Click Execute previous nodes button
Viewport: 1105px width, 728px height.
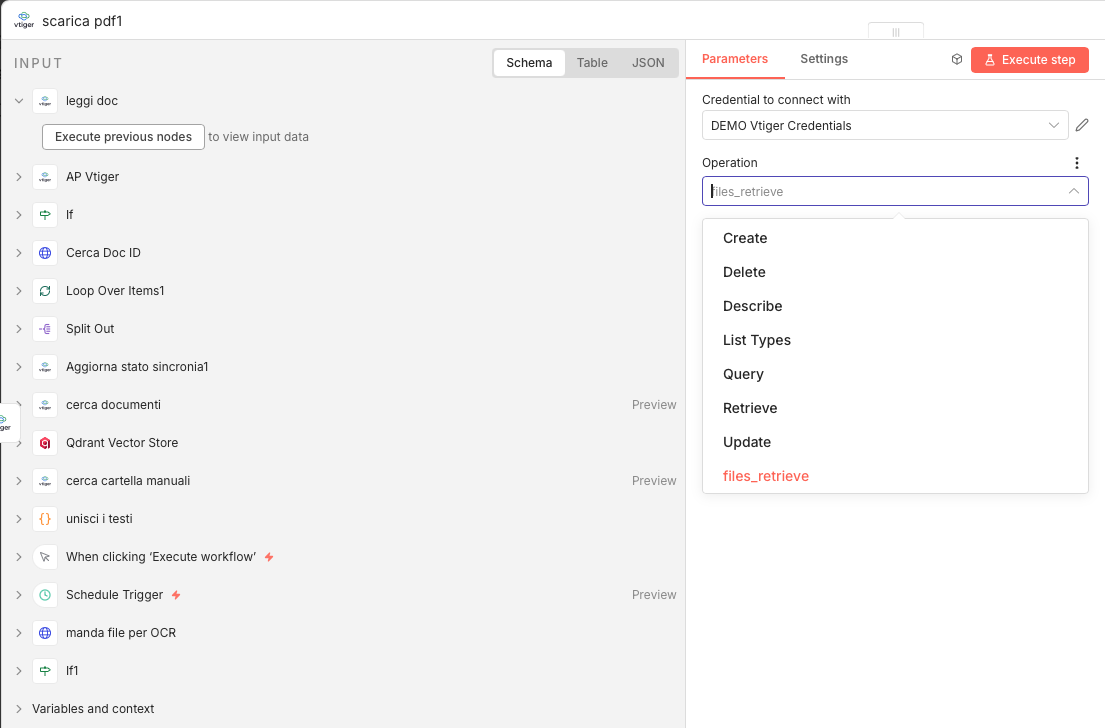point(123,137)
